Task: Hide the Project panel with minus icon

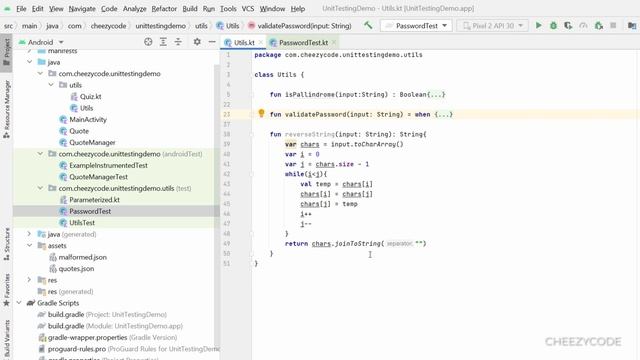Action: tap(212, 42)
